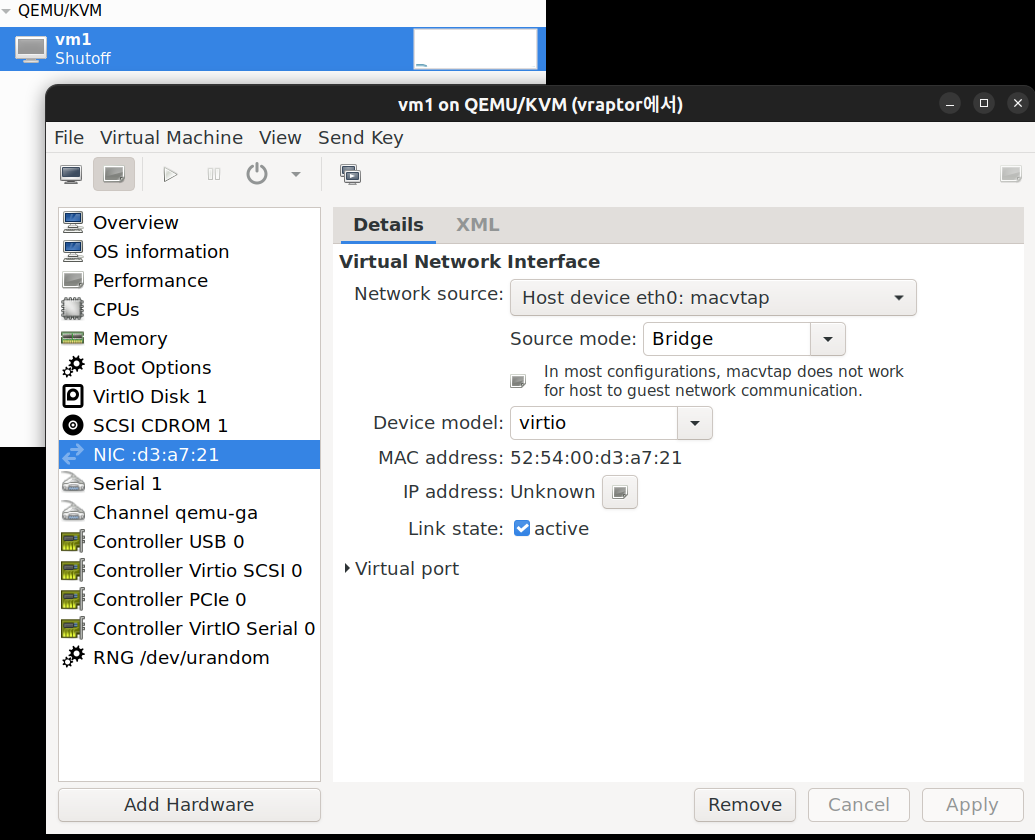Screen dimensions: 1035x840
Task: Open Device model dropdown arrow
Action: click(695, 423)
